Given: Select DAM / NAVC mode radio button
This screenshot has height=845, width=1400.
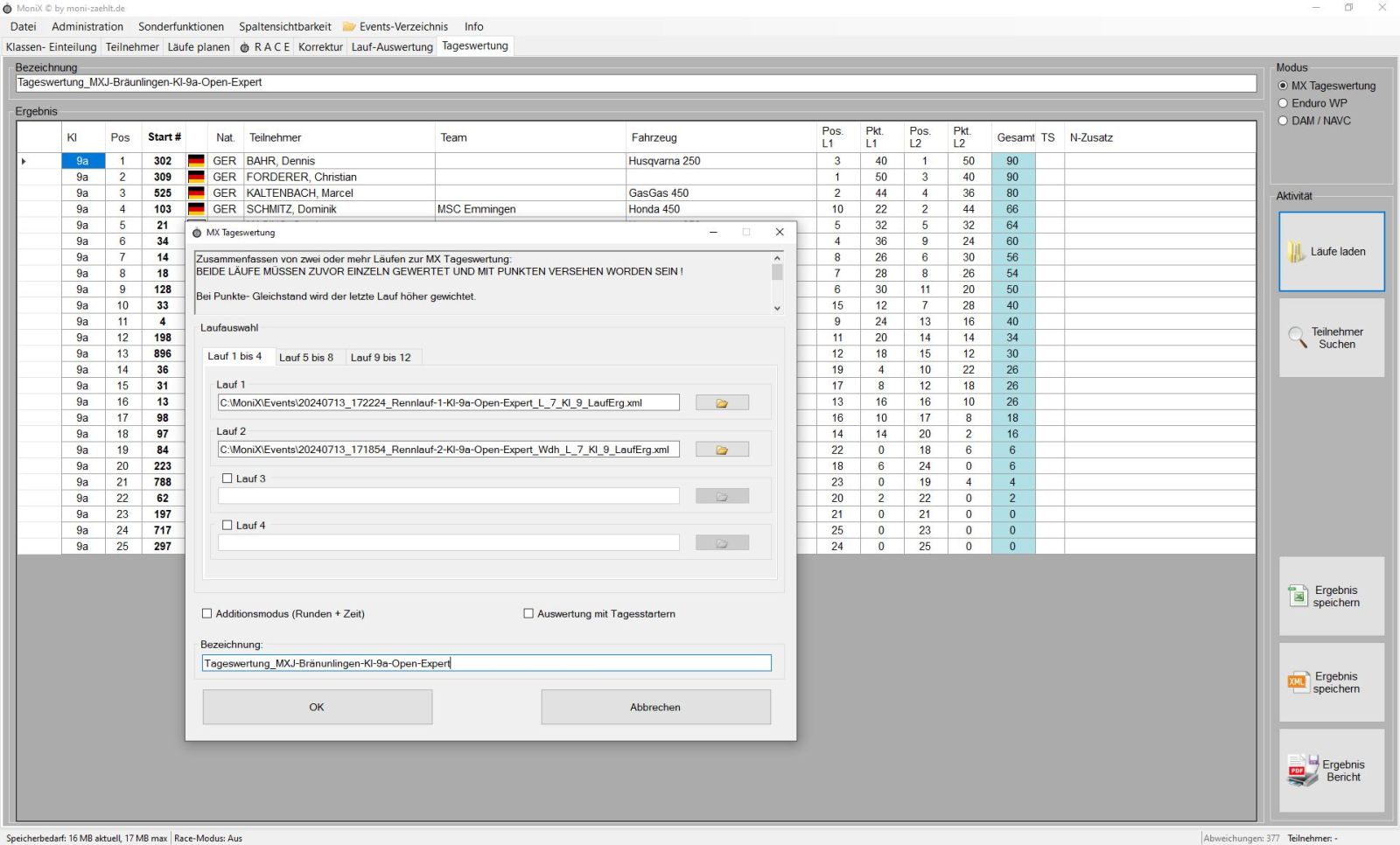Looking at the screenshot, I should 1284,121.
